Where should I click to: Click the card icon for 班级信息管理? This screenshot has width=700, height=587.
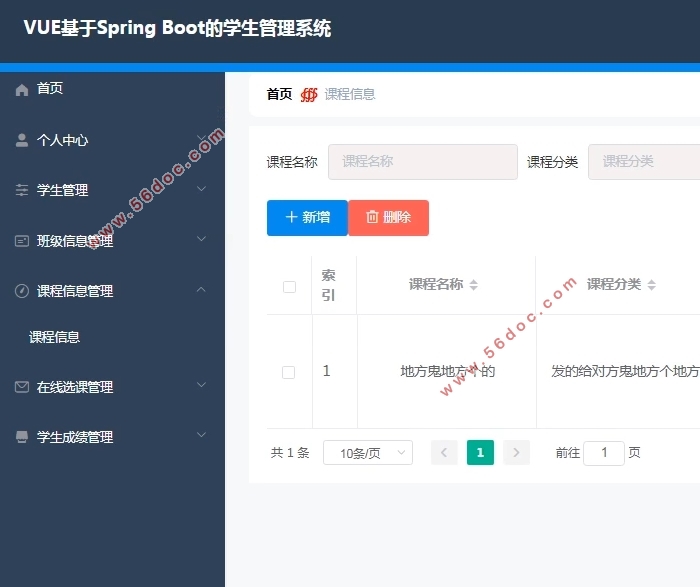(x=22, y=241)
